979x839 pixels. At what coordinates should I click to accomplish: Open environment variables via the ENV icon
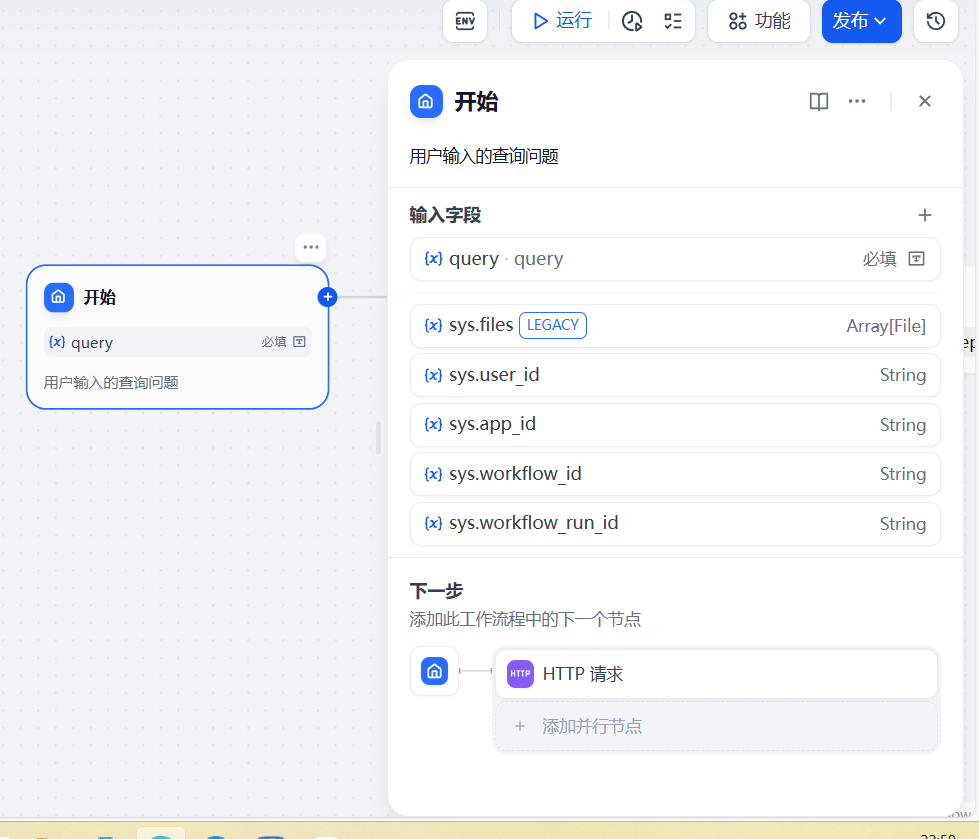(464, 21)
